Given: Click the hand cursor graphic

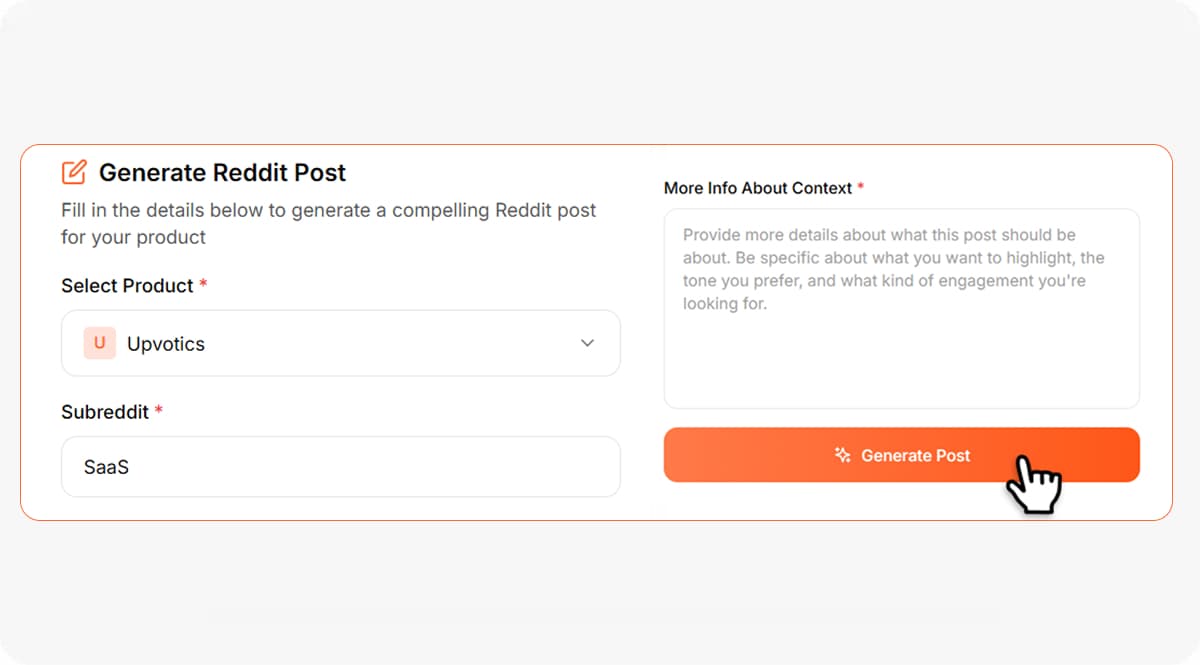Looking at the screenshot, I should click(1037, 483).
